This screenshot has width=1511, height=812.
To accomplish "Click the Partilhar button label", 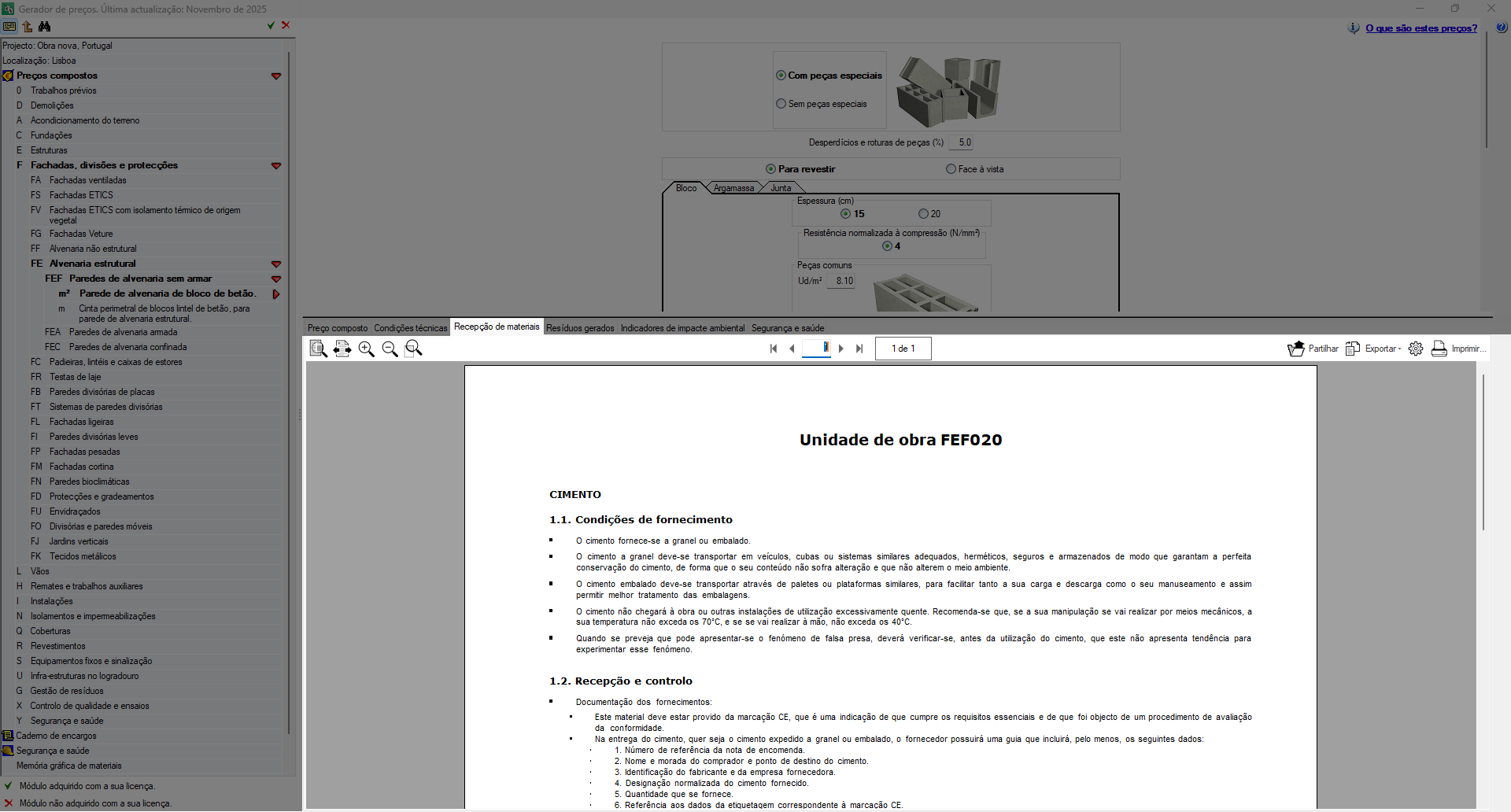I will tap(1323, 349).
